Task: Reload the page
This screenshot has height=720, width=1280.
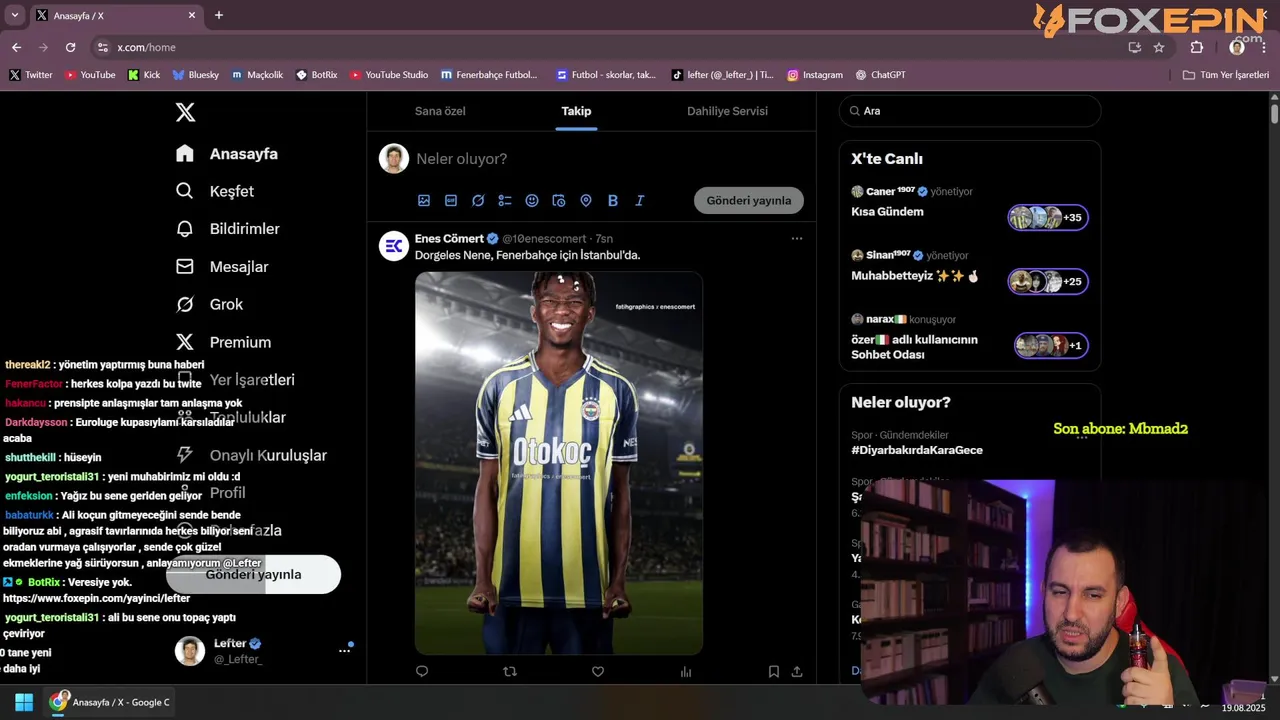Action: 70,47
